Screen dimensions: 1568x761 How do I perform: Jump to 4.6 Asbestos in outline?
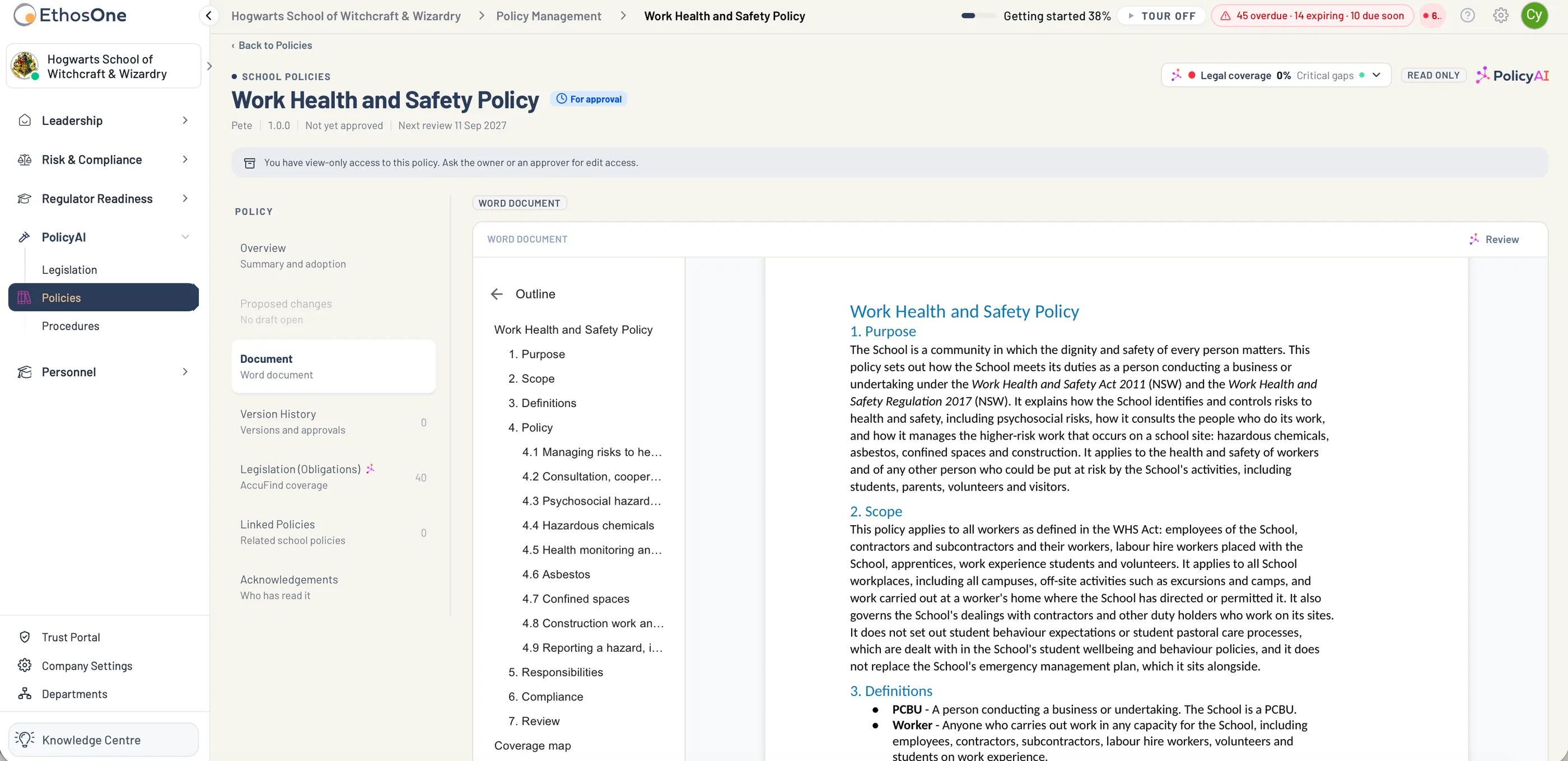pyautogui.click(x=556, y=574)
